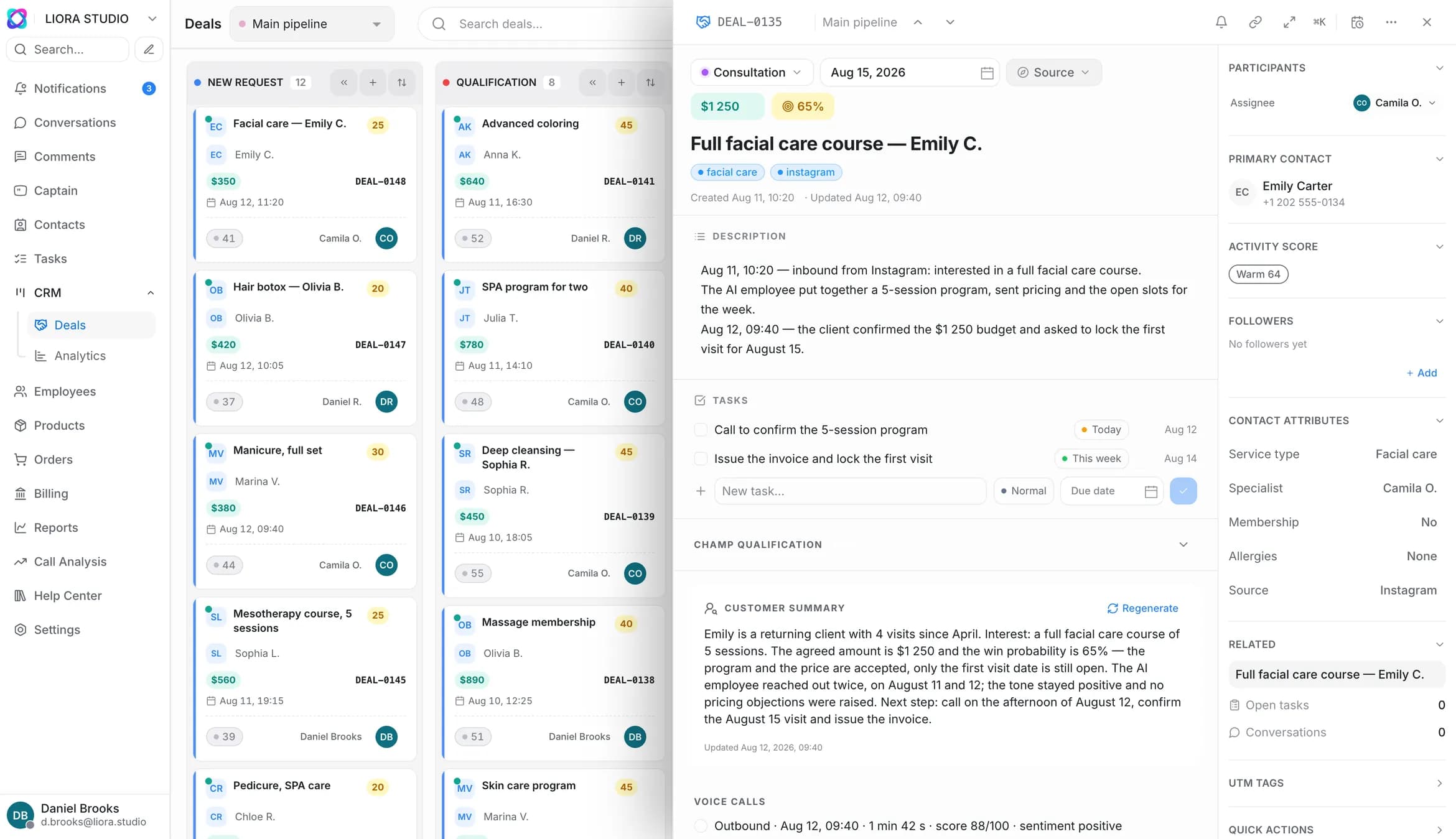
Task: Add a deal to Qualification column
Action: pyautogui.click(x=621, y=82)
